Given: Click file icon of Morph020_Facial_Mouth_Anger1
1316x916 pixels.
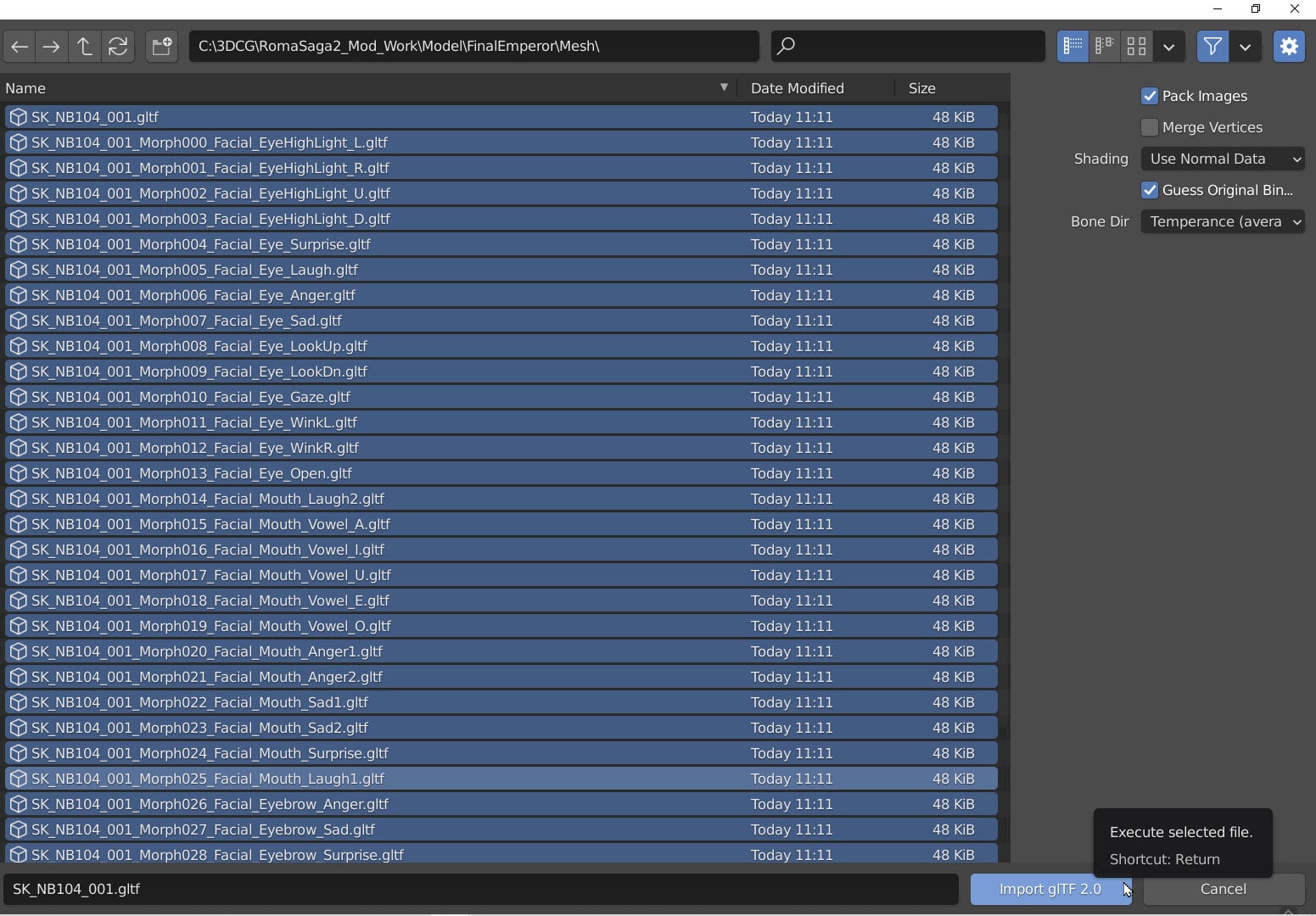Looking at the screenshot, I should 18,651.
